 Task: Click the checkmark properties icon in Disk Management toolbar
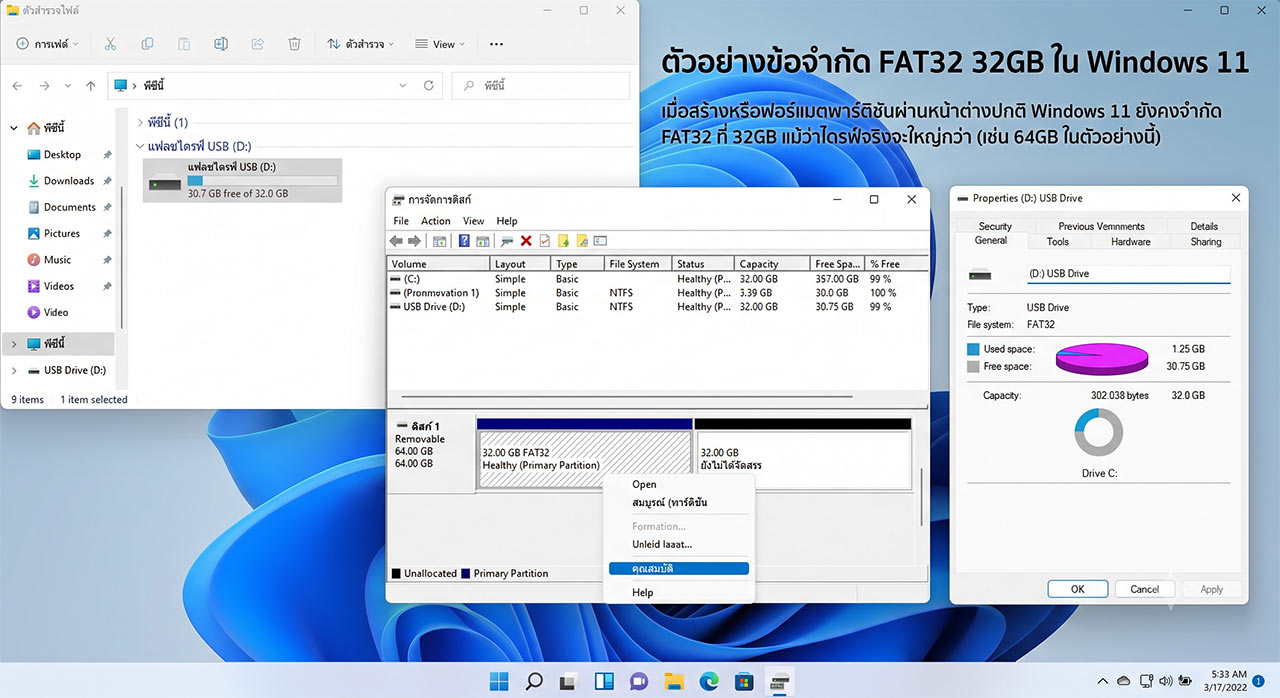click(545, 241)
